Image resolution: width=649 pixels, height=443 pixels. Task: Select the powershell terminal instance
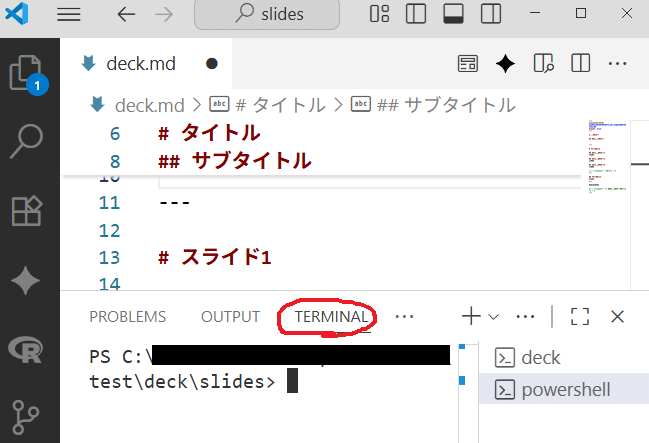(x=564, y=389)
